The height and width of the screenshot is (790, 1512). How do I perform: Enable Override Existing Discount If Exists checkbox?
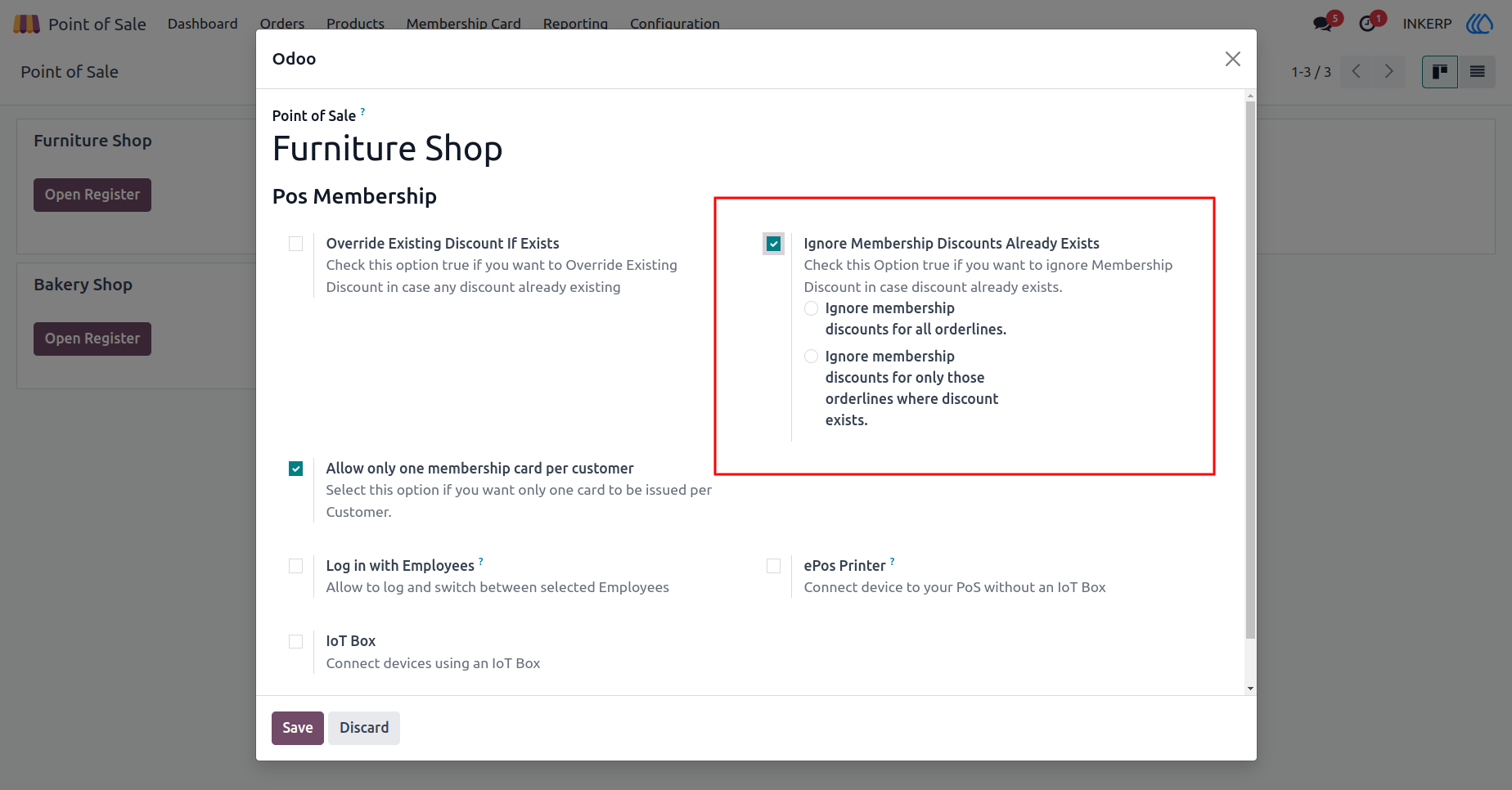tap(295, 244)
